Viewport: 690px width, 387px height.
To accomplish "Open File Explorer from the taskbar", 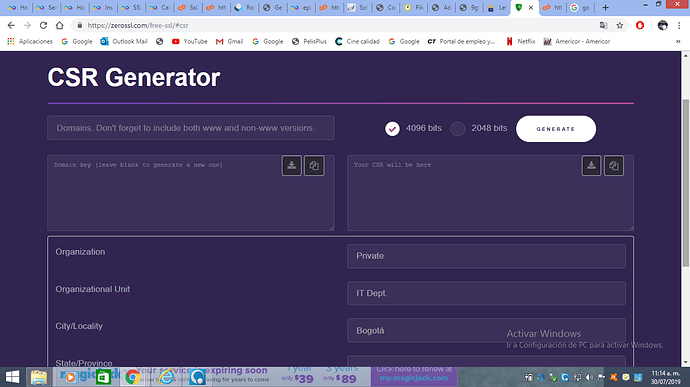I will (39, 377).
